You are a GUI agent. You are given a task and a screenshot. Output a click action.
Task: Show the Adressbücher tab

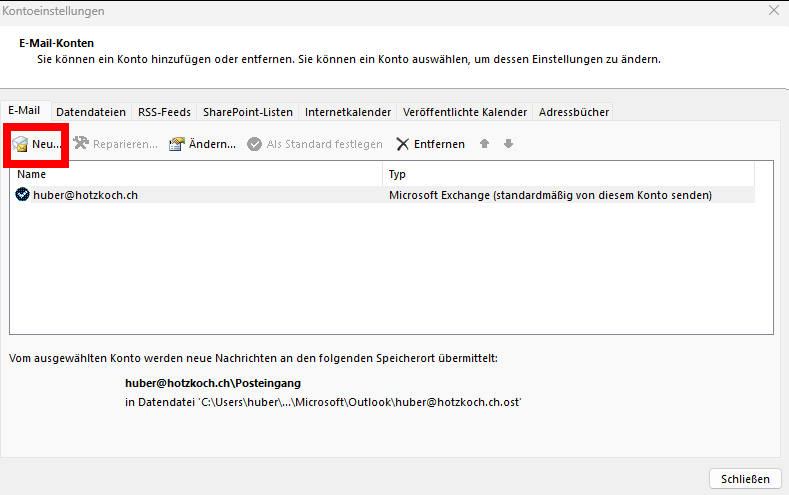tap(573, 112)
